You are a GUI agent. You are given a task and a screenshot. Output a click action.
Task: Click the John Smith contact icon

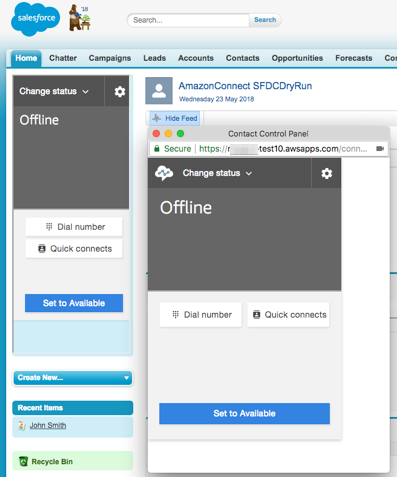[22, 426]
